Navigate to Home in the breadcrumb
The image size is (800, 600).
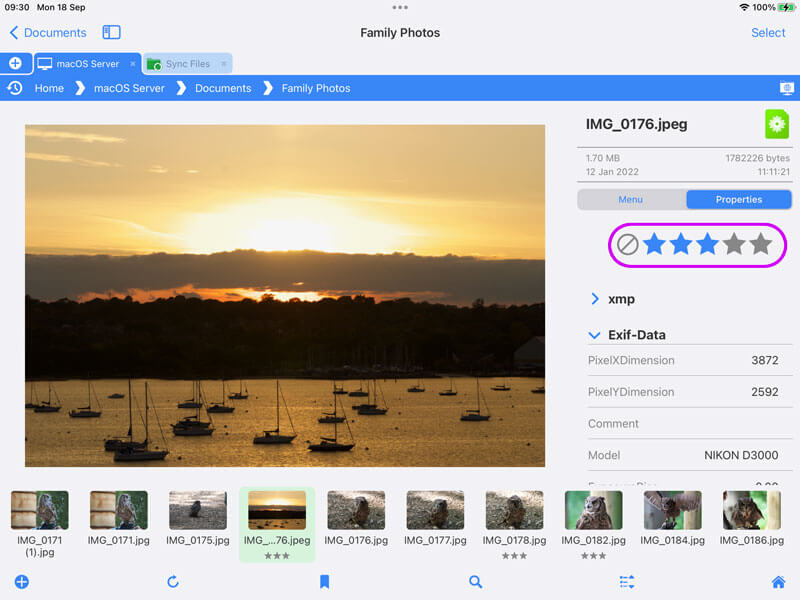[49, 88]
